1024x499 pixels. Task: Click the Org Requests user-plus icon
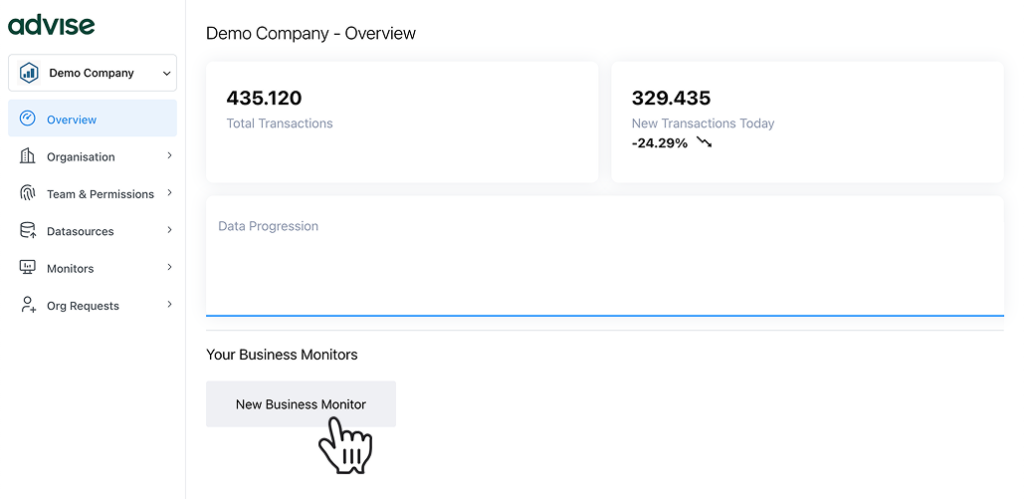pos(28,305)
